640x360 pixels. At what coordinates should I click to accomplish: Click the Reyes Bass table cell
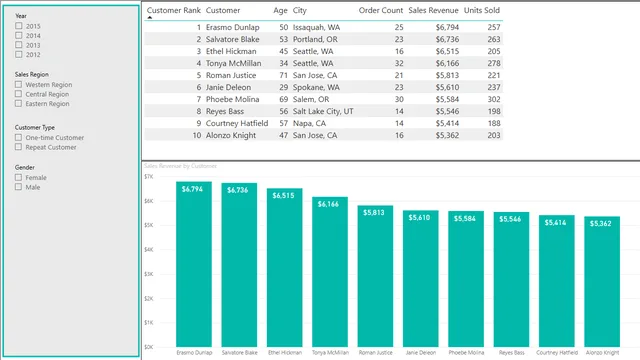(x=224, y=111)
